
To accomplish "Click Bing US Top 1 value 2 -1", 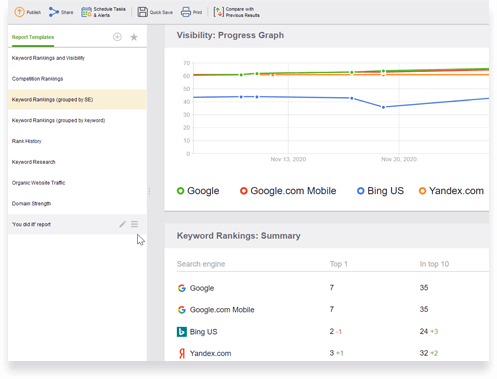I will [336, 332].
